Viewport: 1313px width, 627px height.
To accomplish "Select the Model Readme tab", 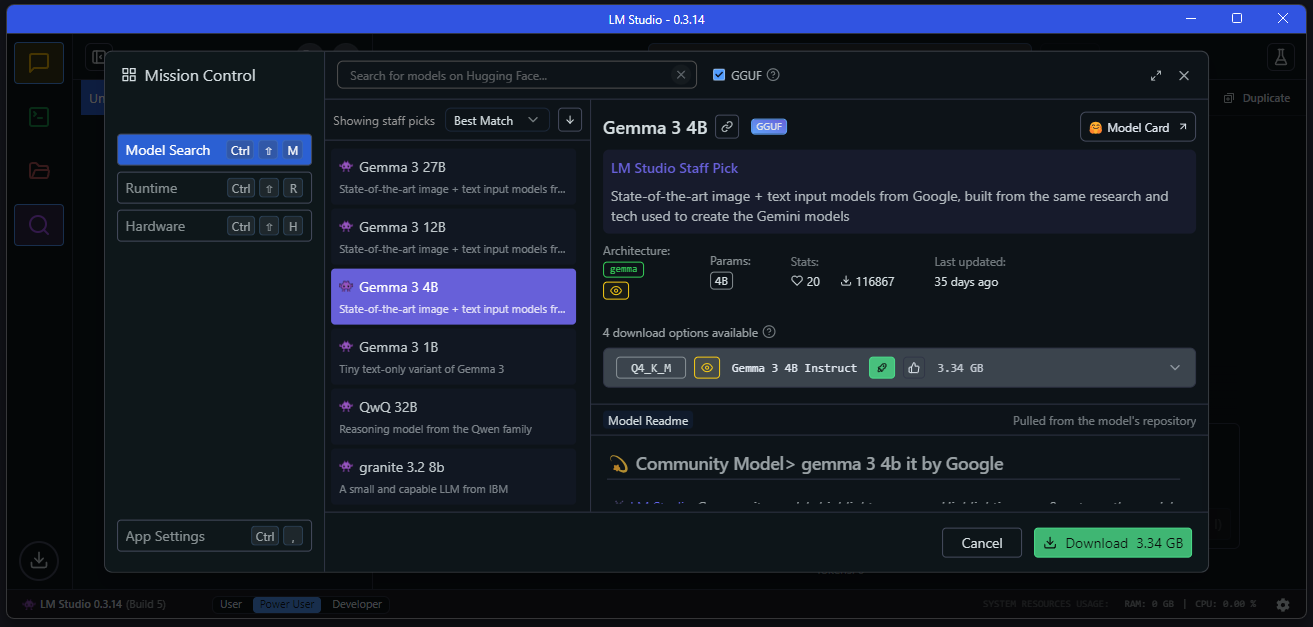I will tap(648, 421).
